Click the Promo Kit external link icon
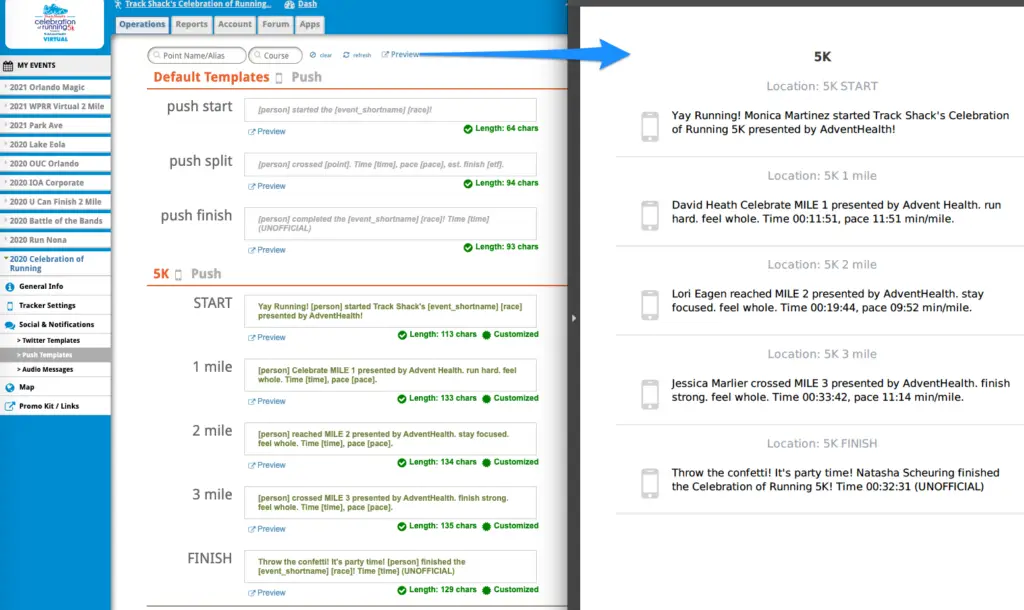This screenshot has width=1024, height=610. (x=10, y=406)
